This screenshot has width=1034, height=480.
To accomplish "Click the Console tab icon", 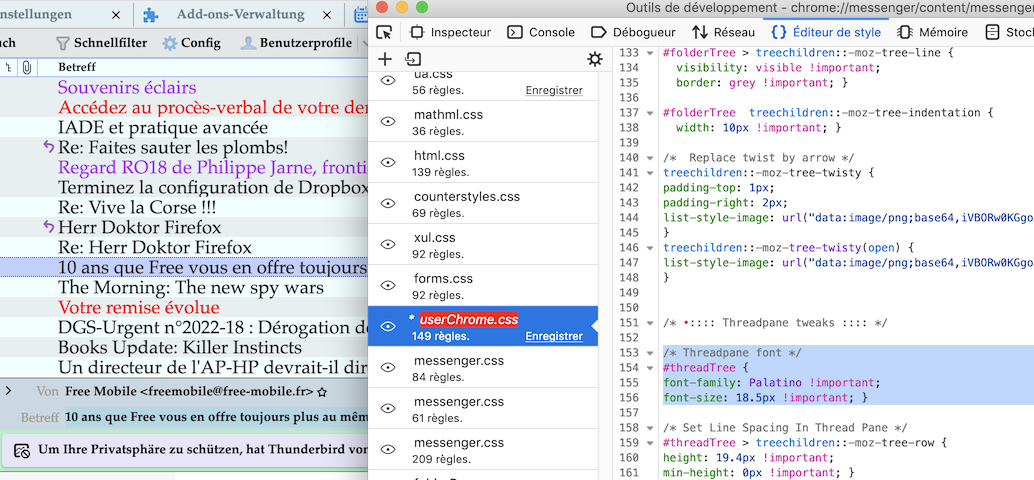I will [x=515, y=32].
